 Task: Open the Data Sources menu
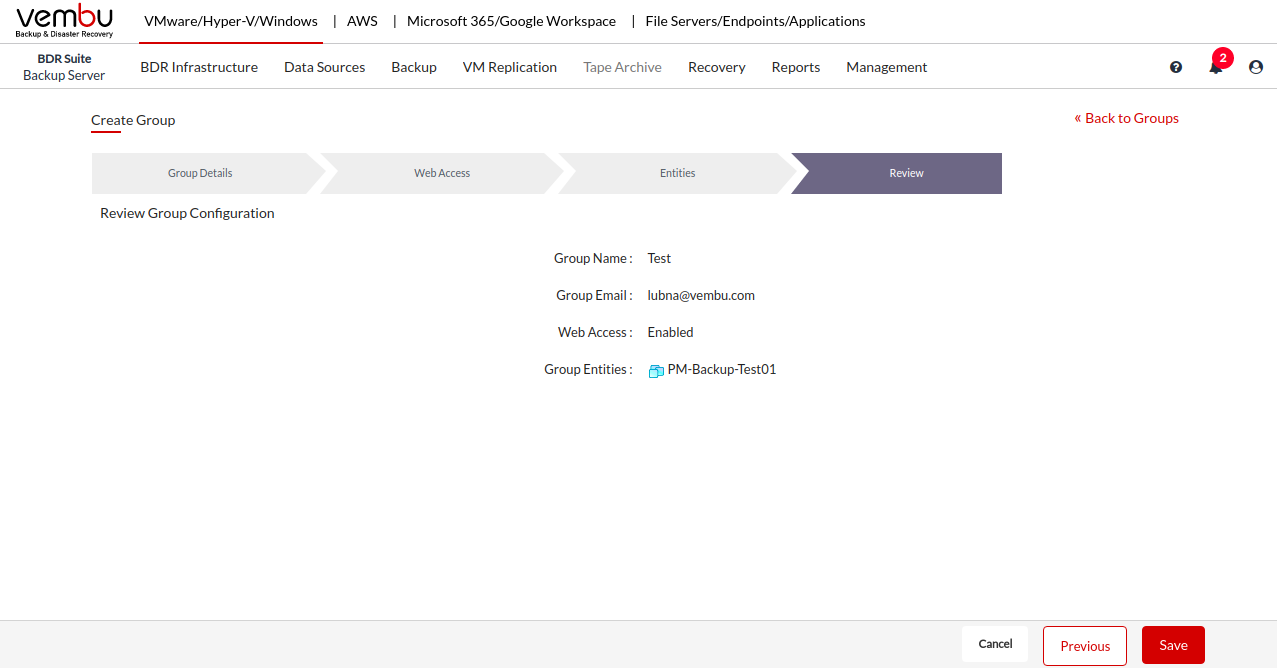[324, 67]
